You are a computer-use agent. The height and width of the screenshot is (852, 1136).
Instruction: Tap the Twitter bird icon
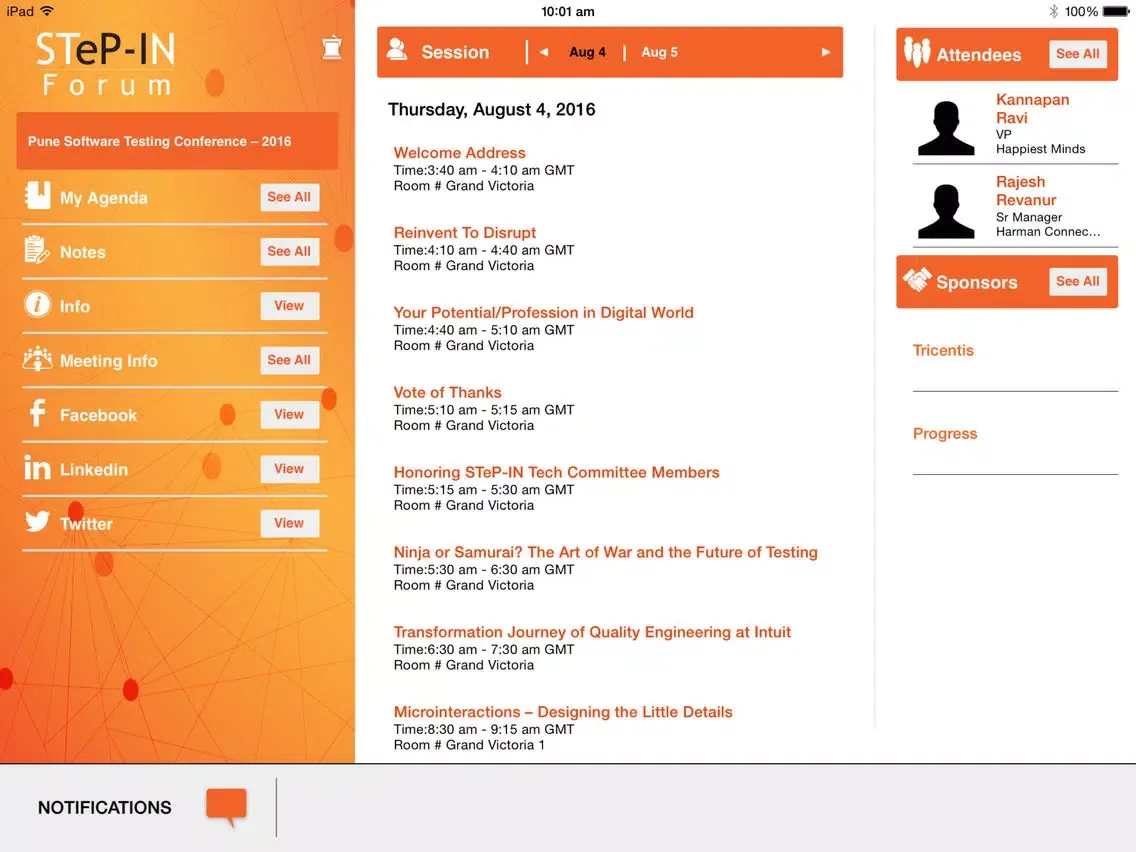pos(37,521)
